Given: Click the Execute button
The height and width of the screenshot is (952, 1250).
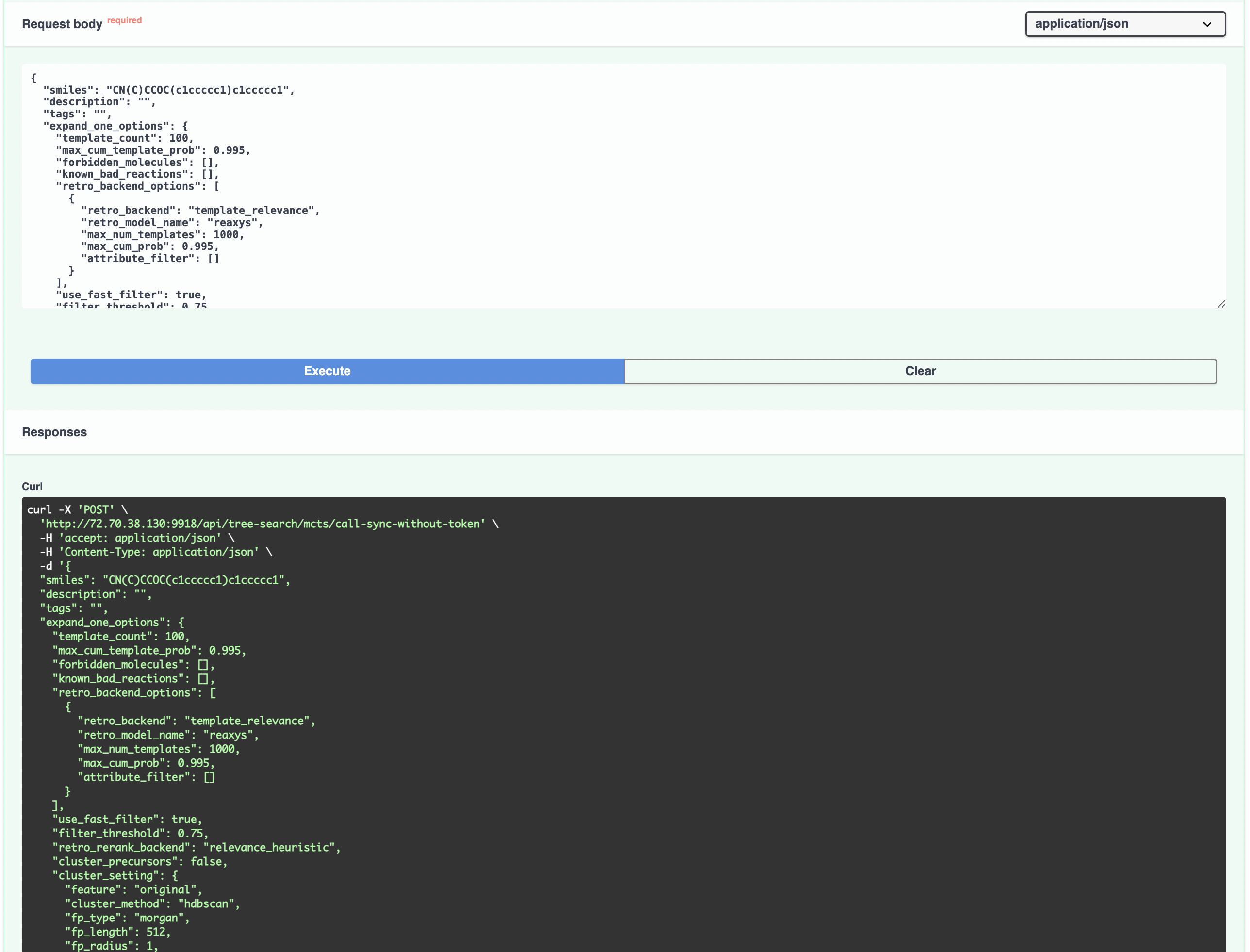Looking at the screenshot, I should [328, 371].
